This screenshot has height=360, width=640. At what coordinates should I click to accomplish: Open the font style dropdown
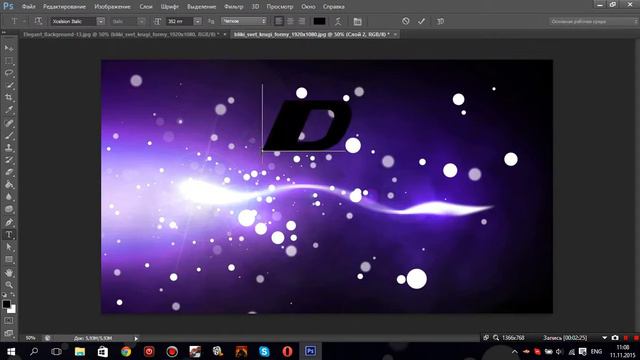coord(141,21)
